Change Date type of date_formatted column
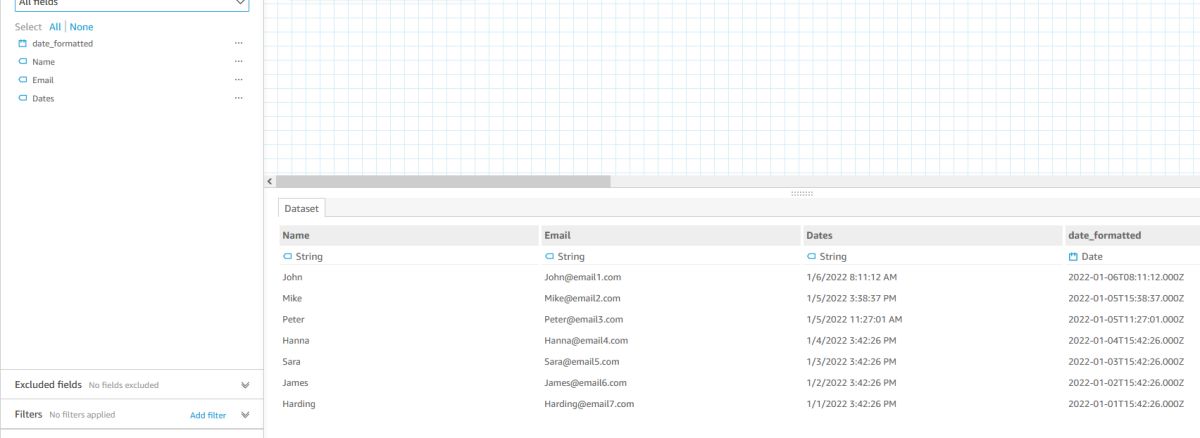 1086,257
